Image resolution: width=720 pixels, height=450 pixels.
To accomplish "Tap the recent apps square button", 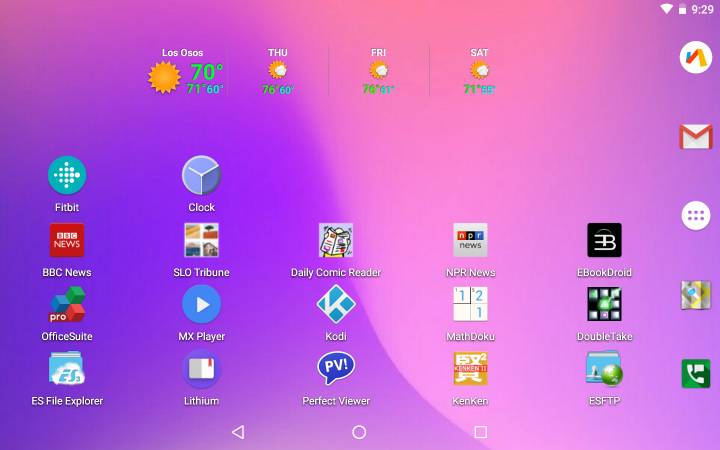I will coord(480,432).
